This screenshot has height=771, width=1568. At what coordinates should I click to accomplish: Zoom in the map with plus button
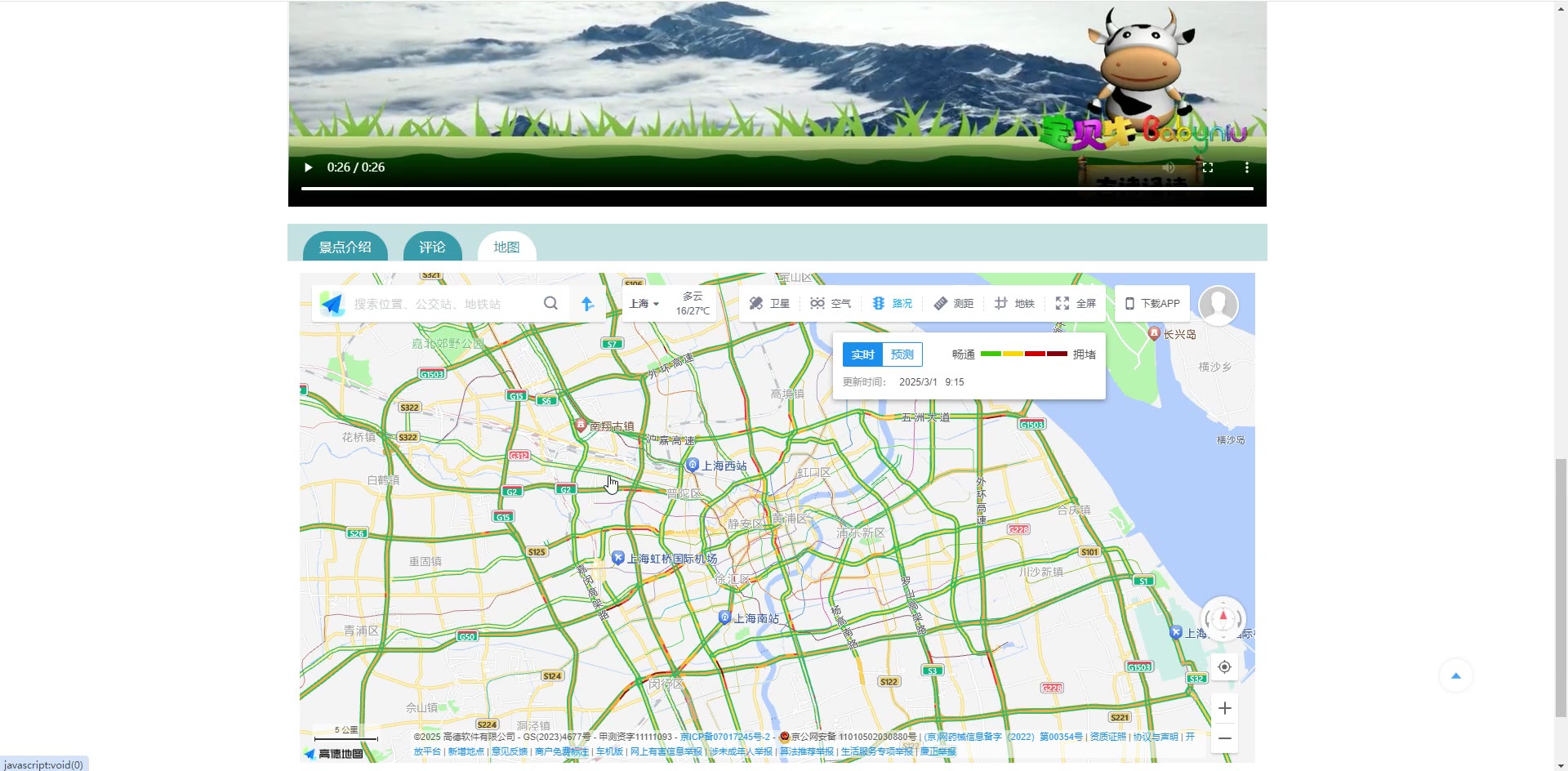click(x=1224, y=708)
